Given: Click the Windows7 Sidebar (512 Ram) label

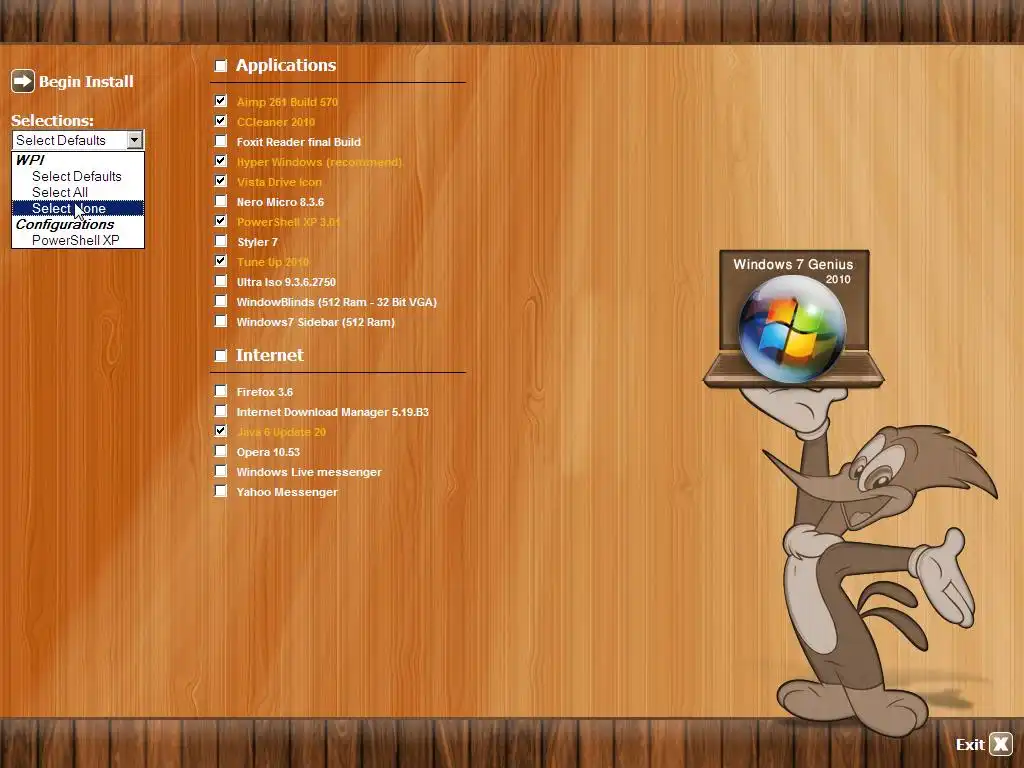Looking at the screenshot, I should point(315,322).
